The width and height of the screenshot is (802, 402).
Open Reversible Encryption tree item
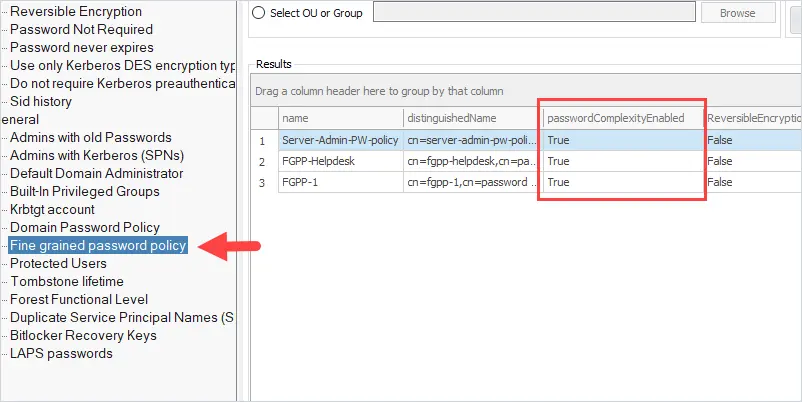coord(76,11)
